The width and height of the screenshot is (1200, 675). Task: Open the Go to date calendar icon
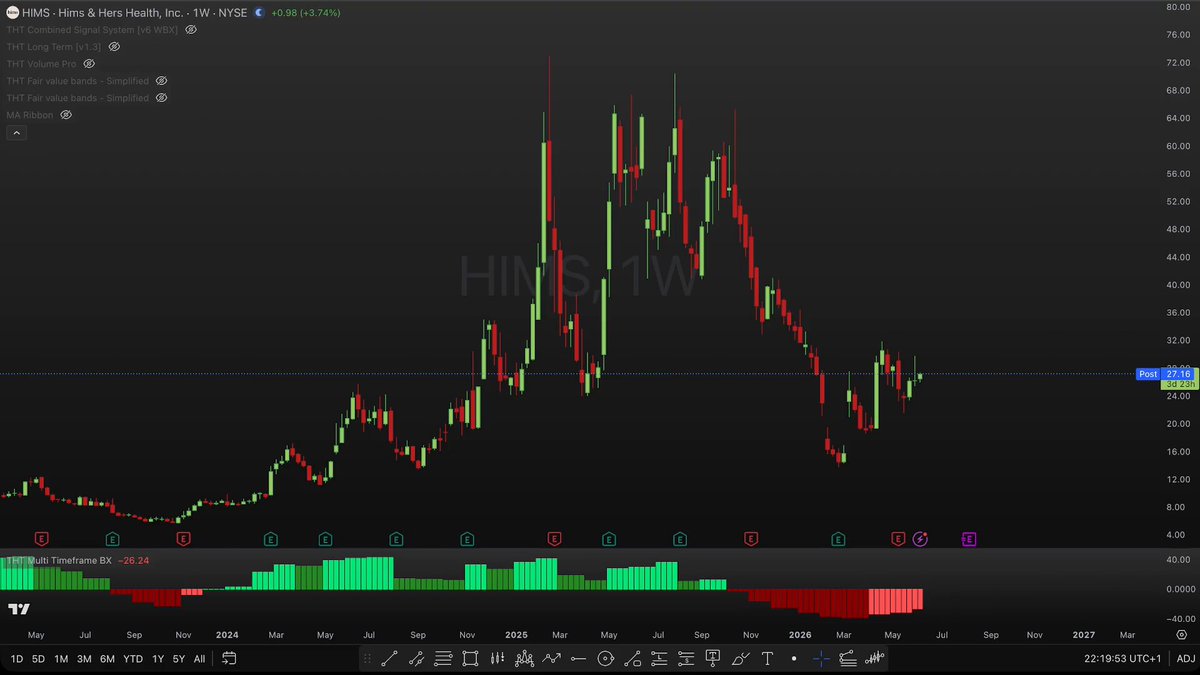229,658
